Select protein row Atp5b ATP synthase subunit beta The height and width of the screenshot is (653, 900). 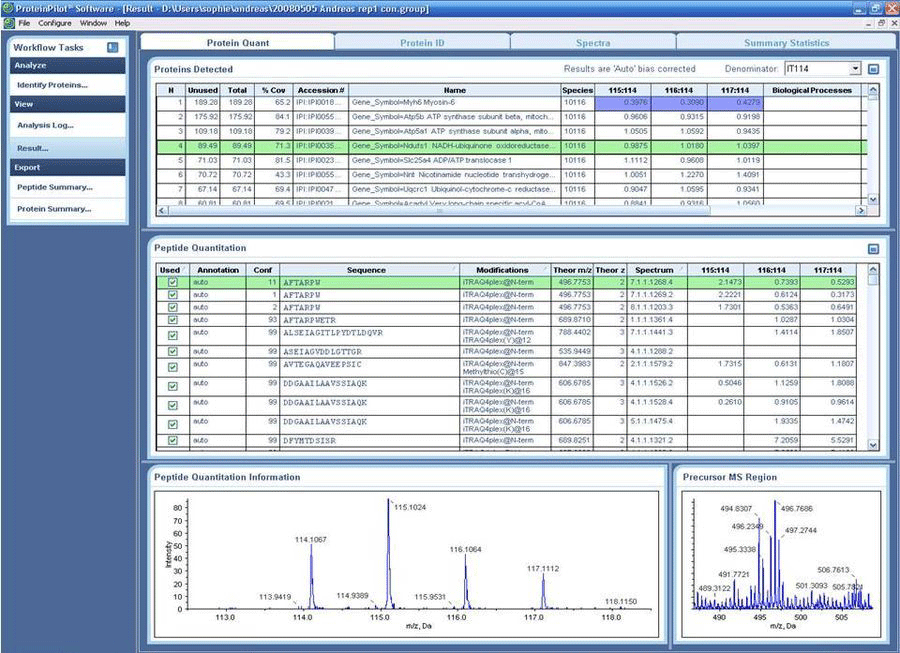[511, 116]
